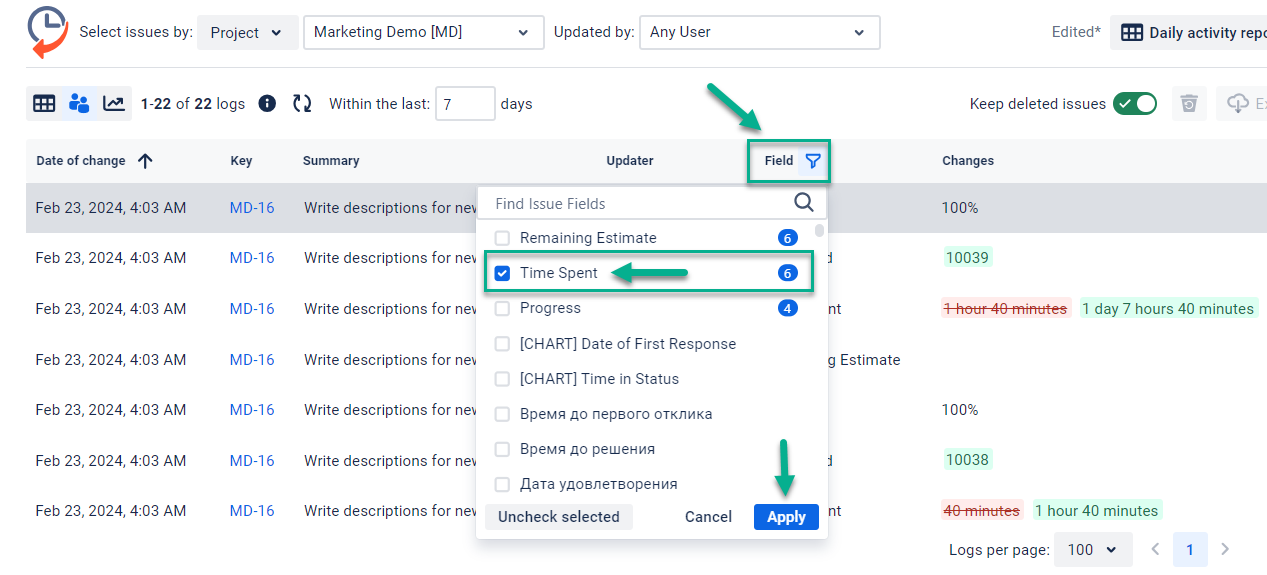This screenshot has width=1267, height=575.
Task: Refresh logs with the reload icon
Action: [302, 104]
